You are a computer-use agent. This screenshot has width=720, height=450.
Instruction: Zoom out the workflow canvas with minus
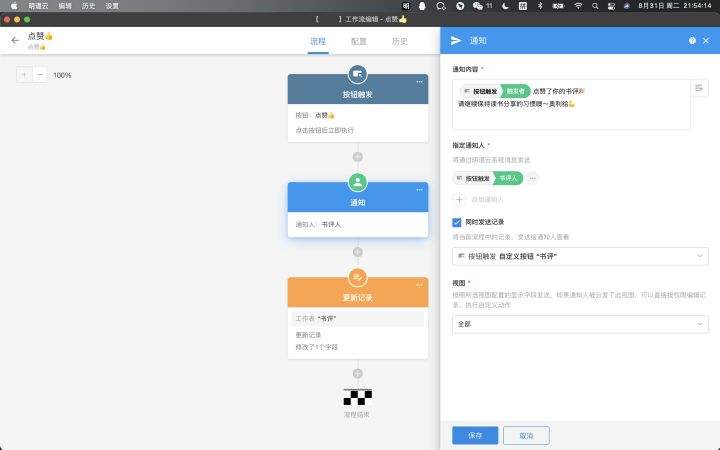point(40,74)
